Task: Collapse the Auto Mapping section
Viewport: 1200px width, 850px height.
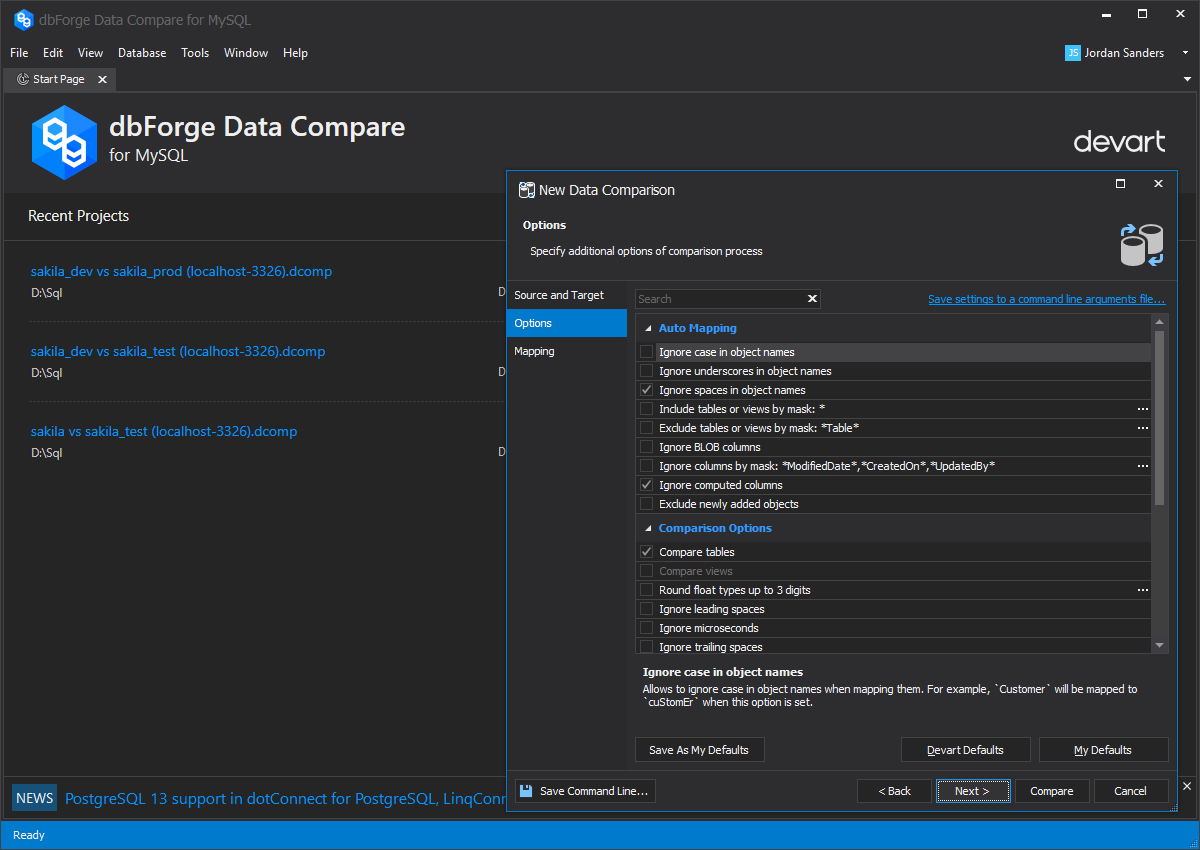Action: (x=647, y=328)
